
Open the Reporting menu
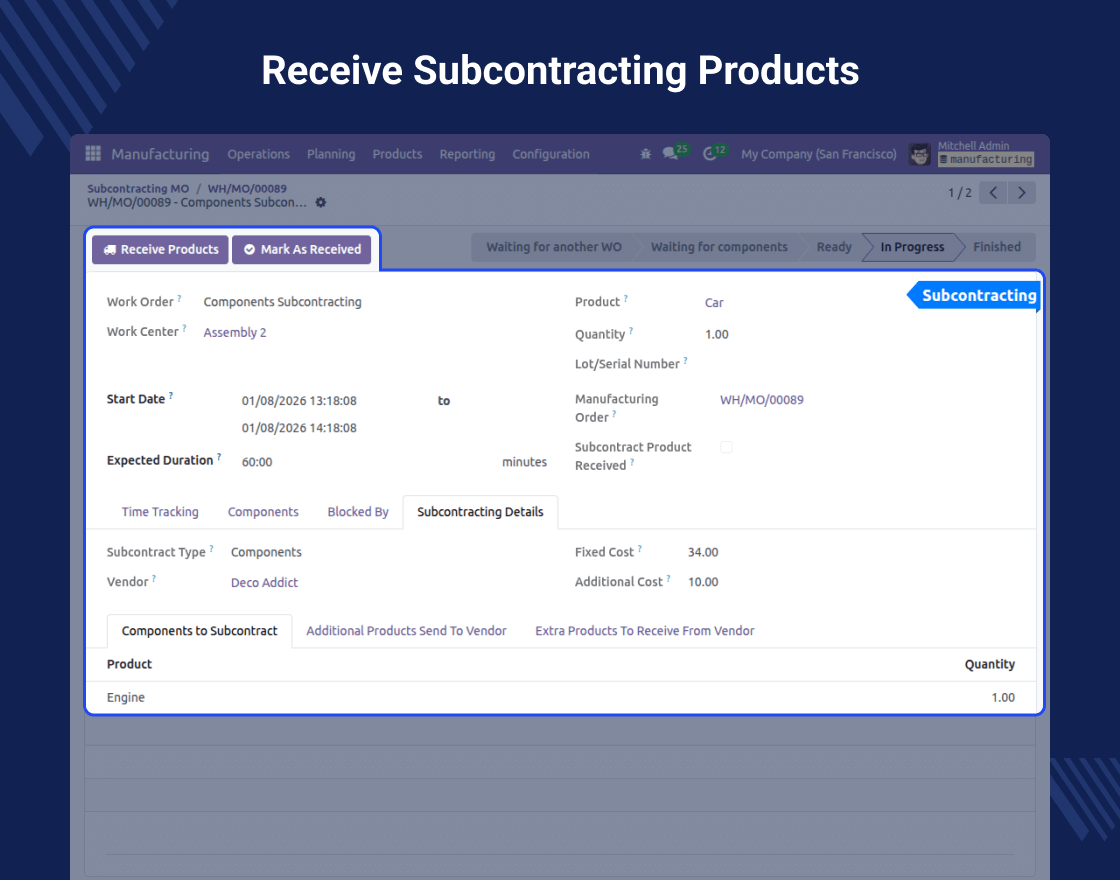point(467,154)
